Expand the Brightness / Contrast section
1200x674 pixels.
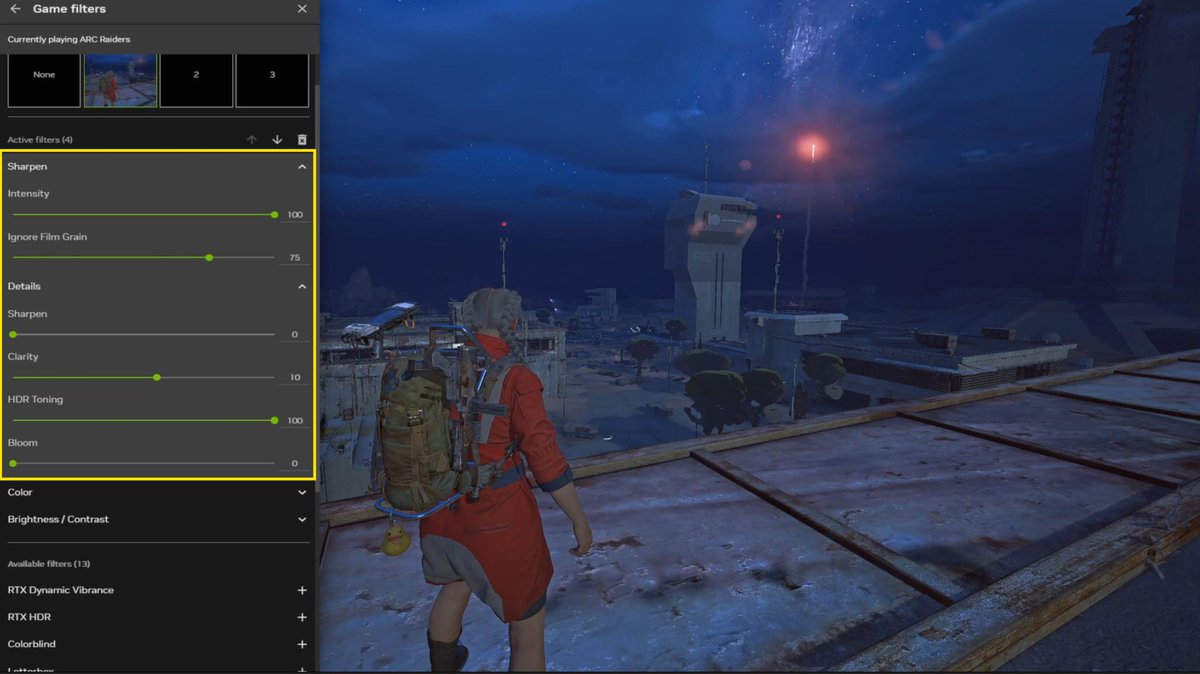[x=302, y=519]
